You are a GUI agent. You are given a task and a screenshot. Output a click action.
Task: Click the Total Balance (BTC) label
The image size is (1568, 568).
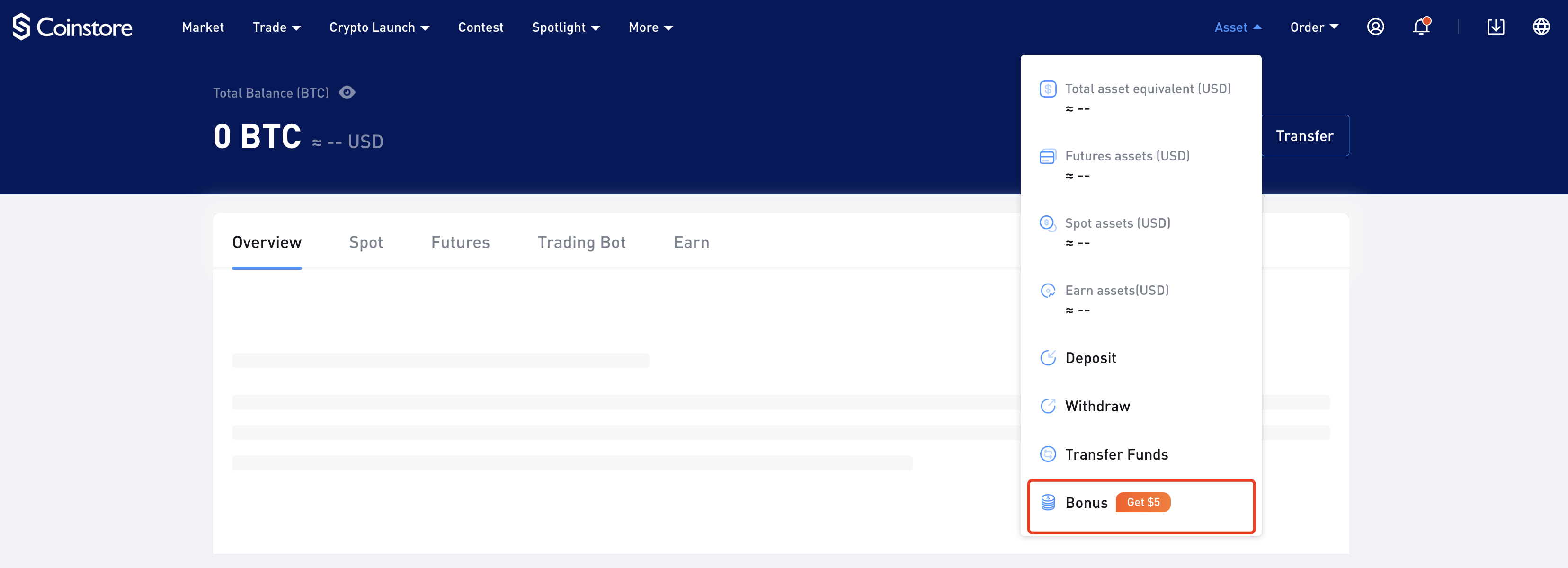tap(271, 93)
